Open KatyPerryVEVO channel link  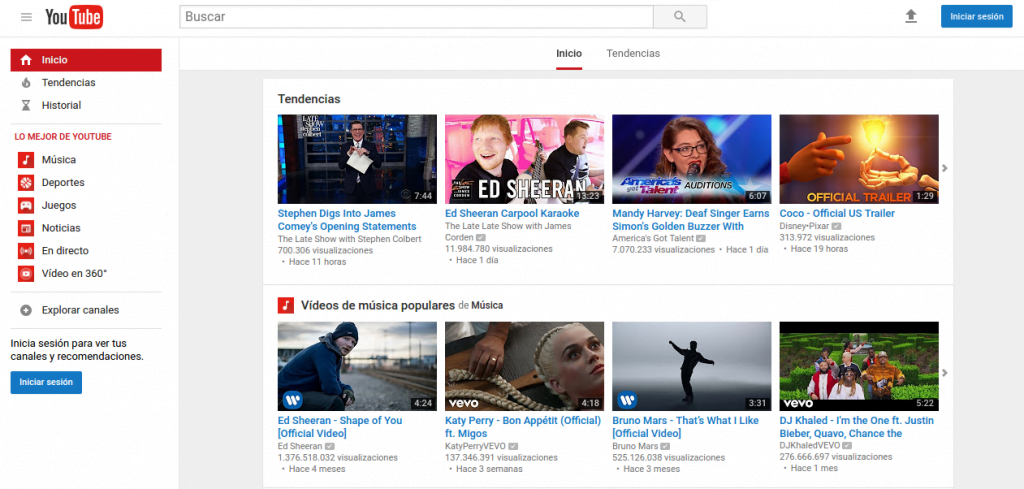pyautogui.click(x=476, y=446)
